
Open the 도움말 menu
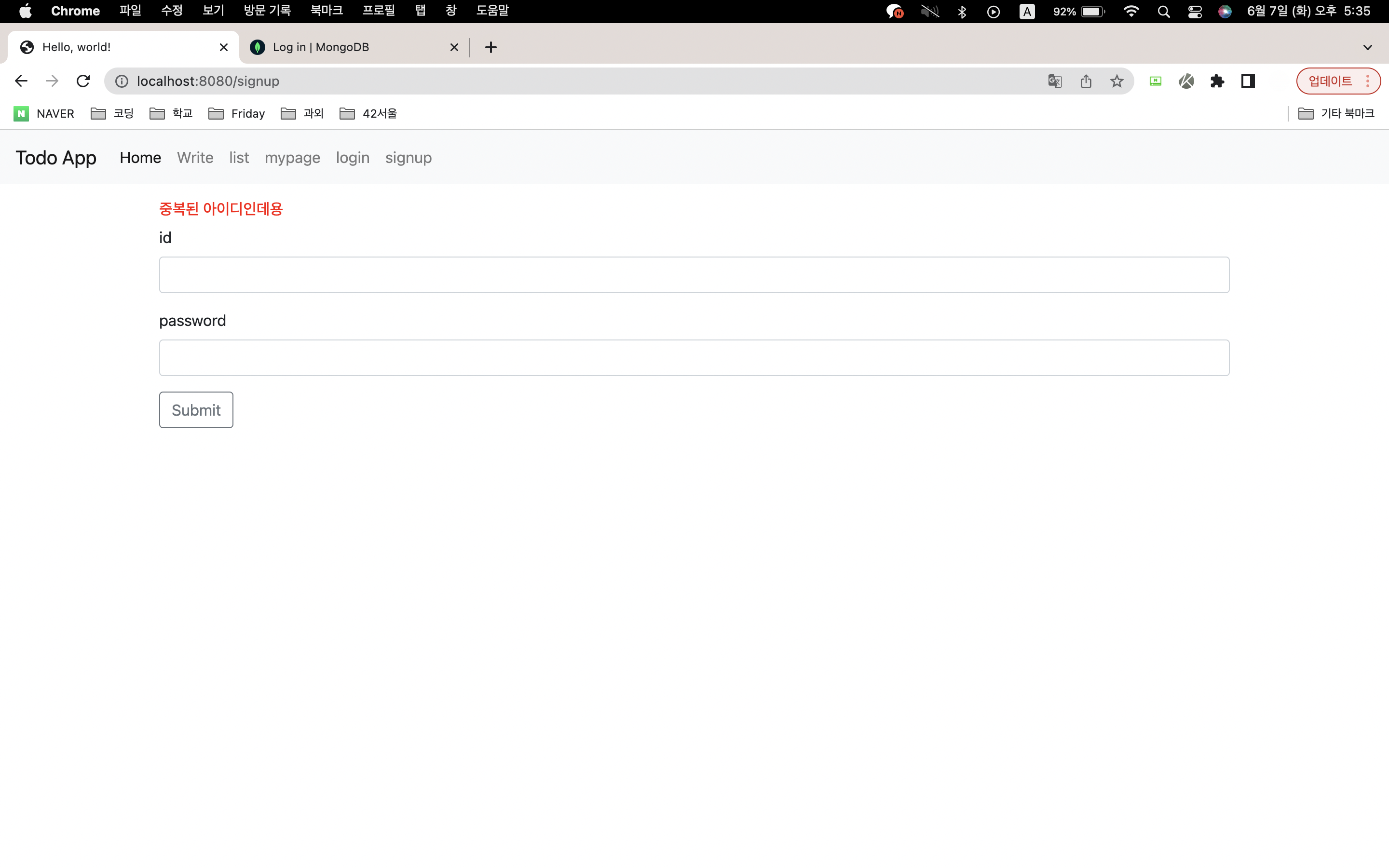[492, 11]
